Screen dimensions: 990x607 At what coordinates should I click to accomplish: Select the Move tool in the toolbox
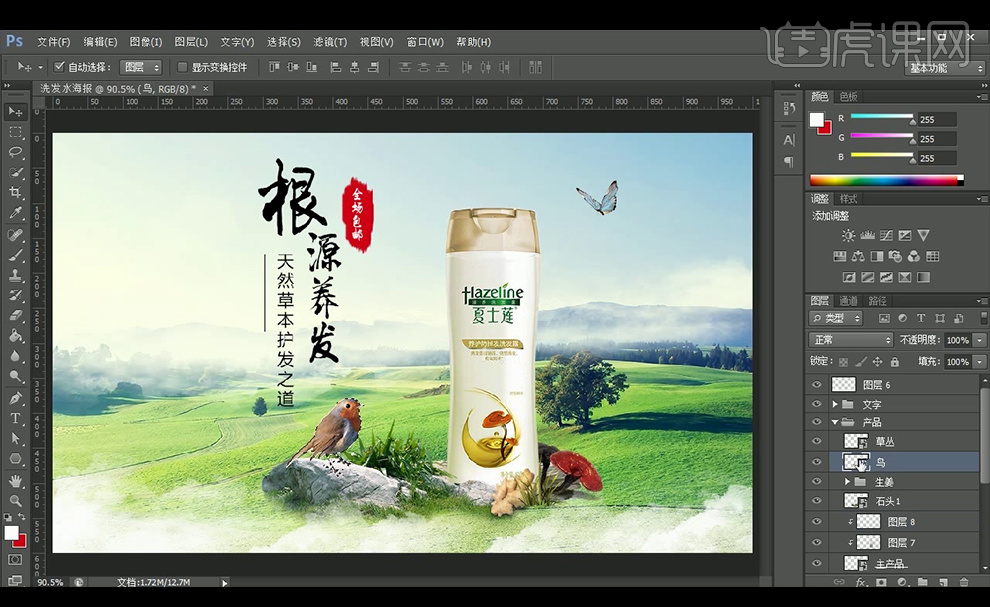click(15, 112)
